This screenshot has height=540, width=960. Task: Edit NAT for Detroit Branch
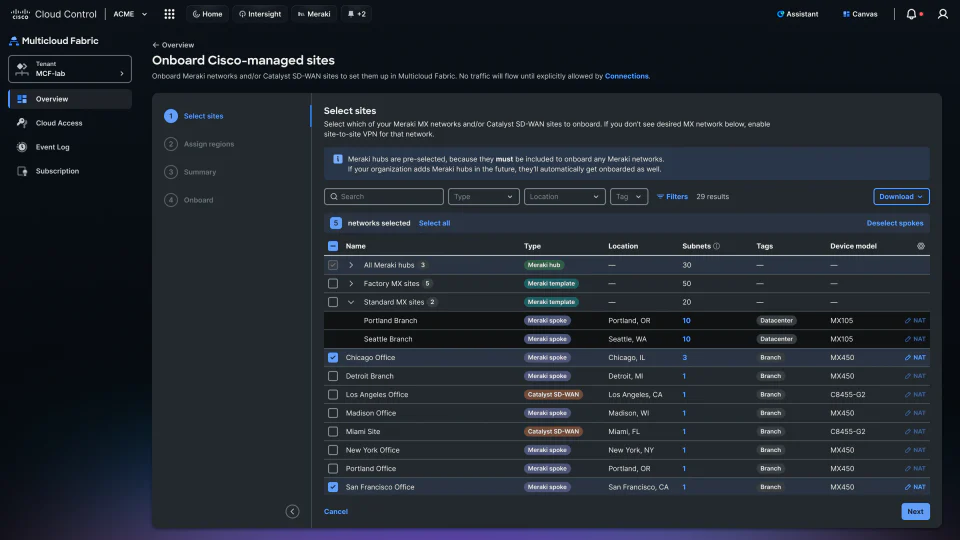point(915,376)
